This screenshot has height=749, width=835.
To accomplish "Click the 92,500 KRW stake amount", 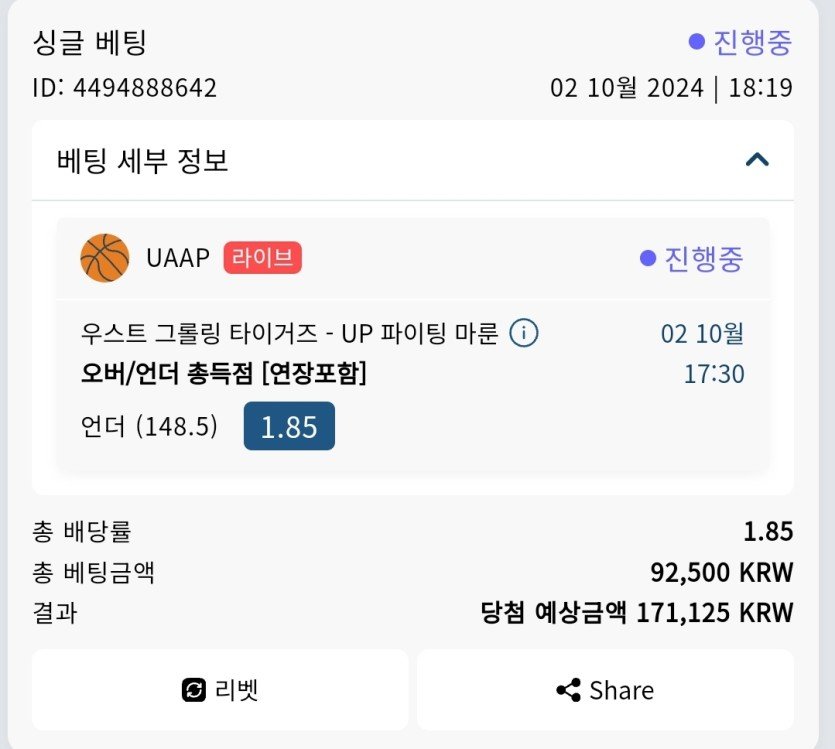I will click(x=721, y=572).
